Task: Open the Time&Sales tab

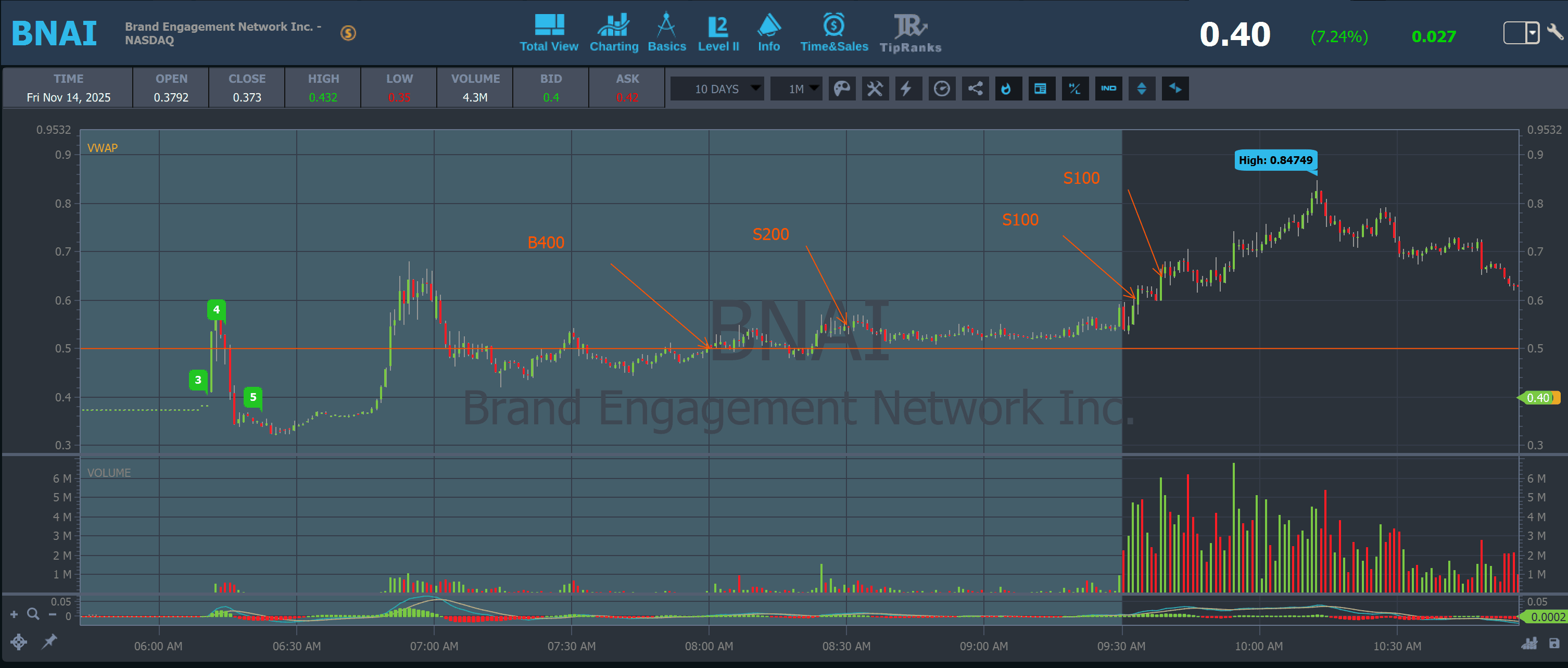Action: (x=833, y=33)
